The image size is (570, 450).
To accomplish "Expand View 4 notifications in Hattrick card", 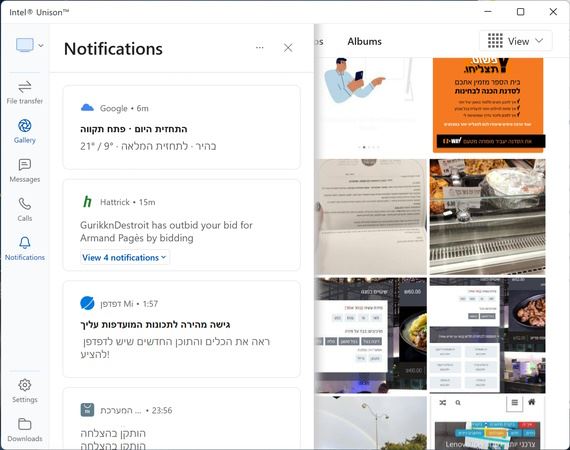I will [x=125, y=257].
